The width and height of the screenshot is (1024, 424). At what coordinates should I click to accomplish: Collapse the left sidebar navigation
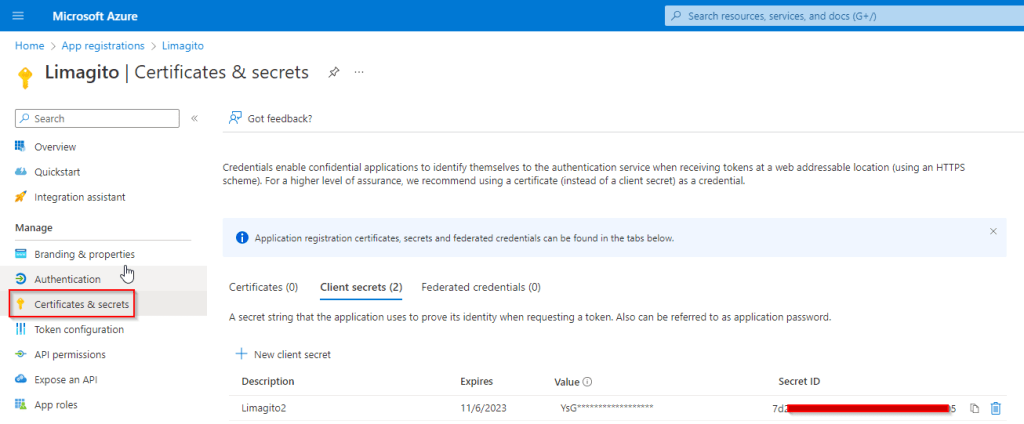tap(195, 118)
